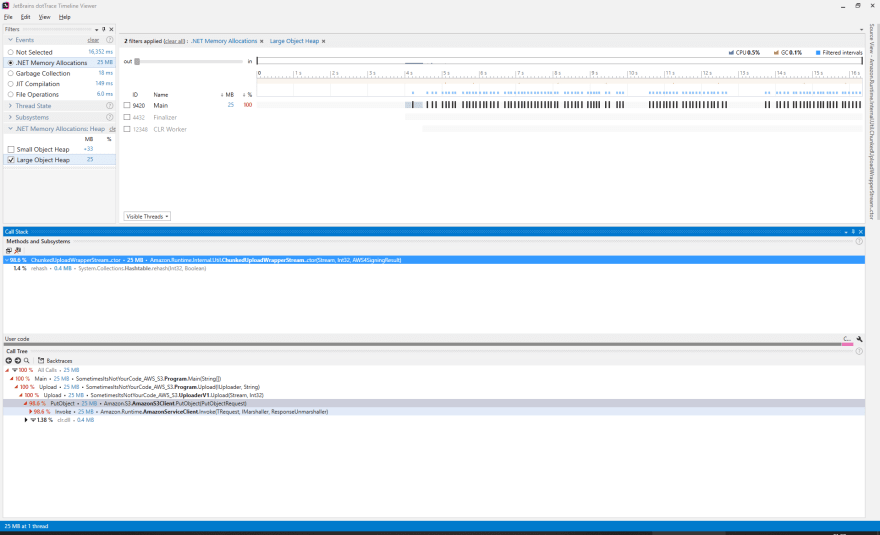
Task: Open the File menu
Action: [8, 17]
